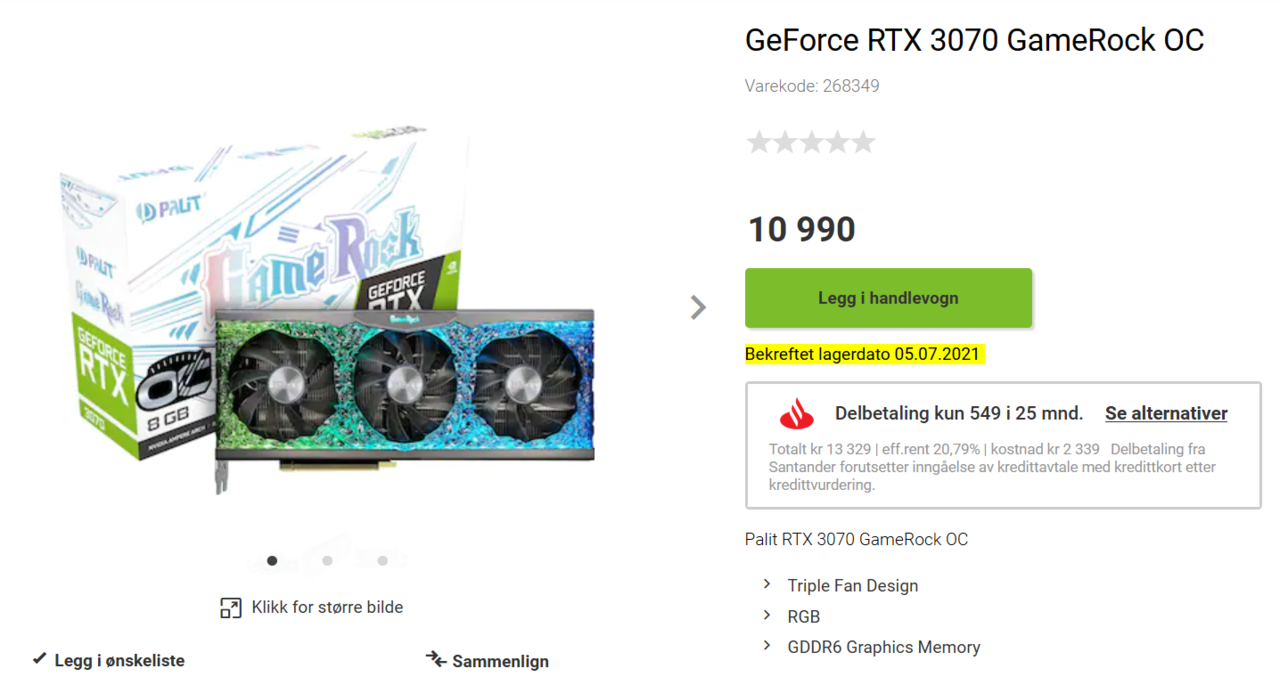Image resolution: width=1280 pixels, height=677 pixels.
Task: Click the compare arrows icon
Action: tap(435, 659)
